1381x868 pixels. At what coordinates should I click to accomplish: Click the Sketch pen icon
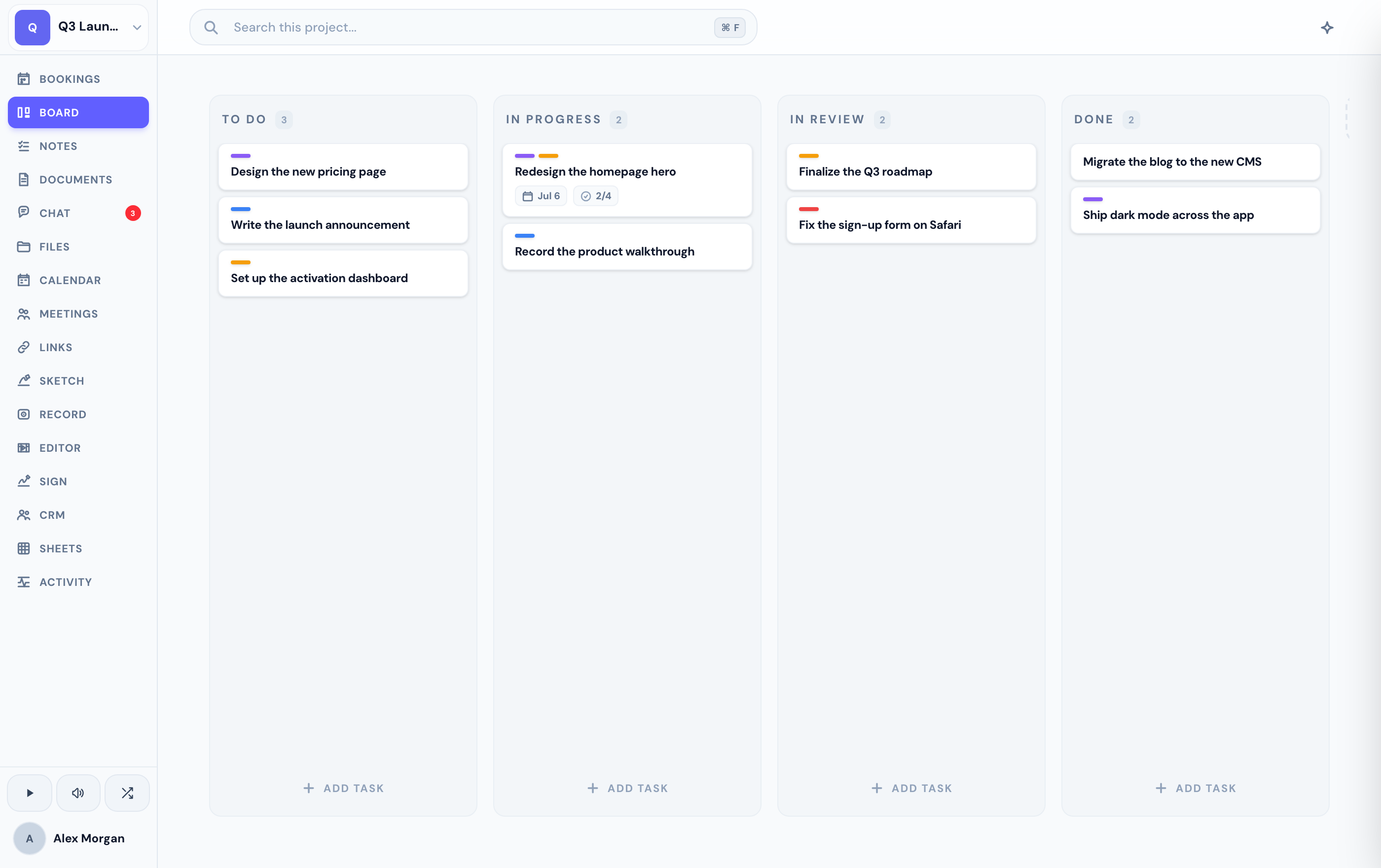24,381
